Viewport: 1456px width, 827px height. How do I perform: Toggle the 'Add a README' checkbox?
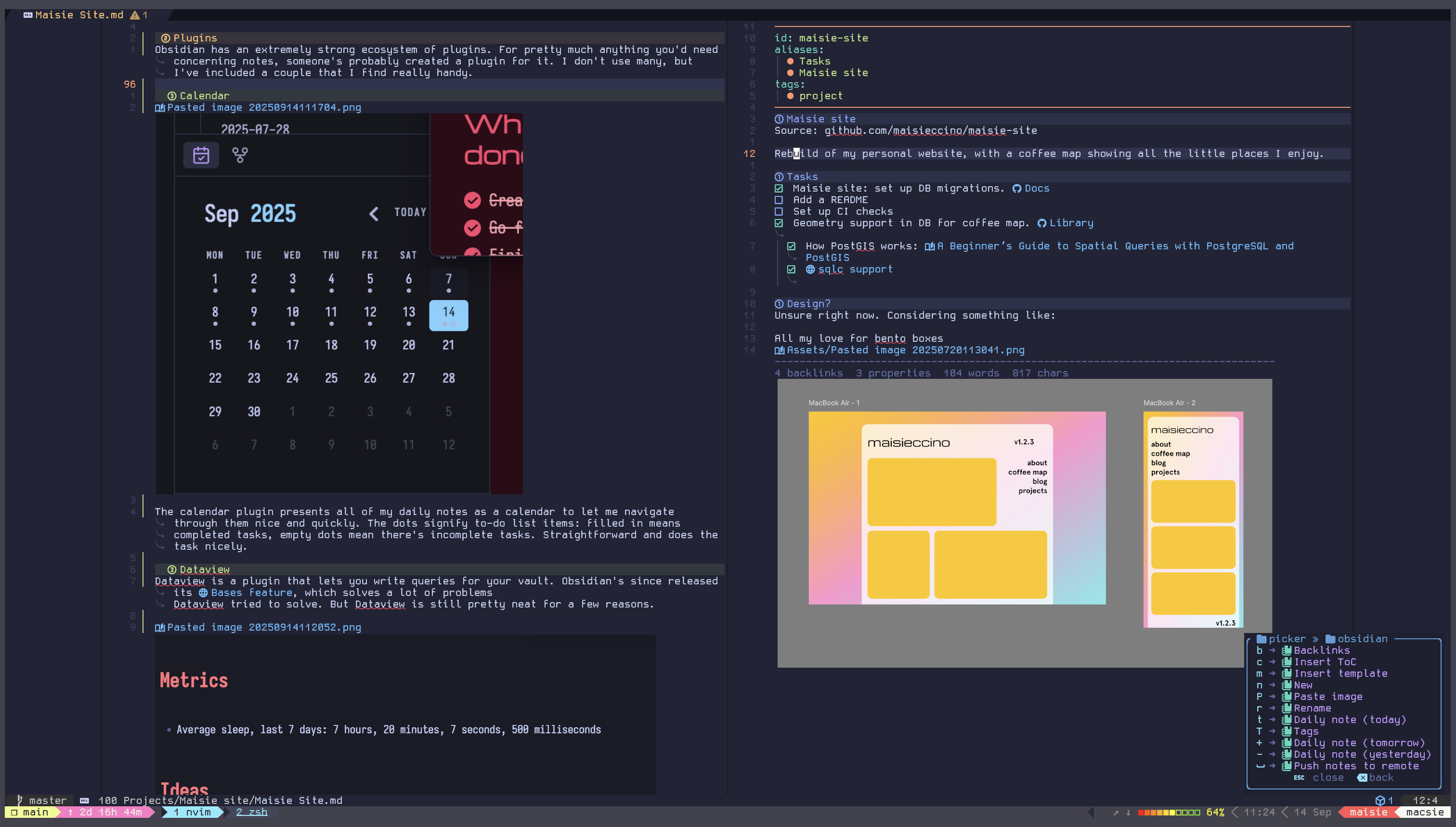pos(779,200)
